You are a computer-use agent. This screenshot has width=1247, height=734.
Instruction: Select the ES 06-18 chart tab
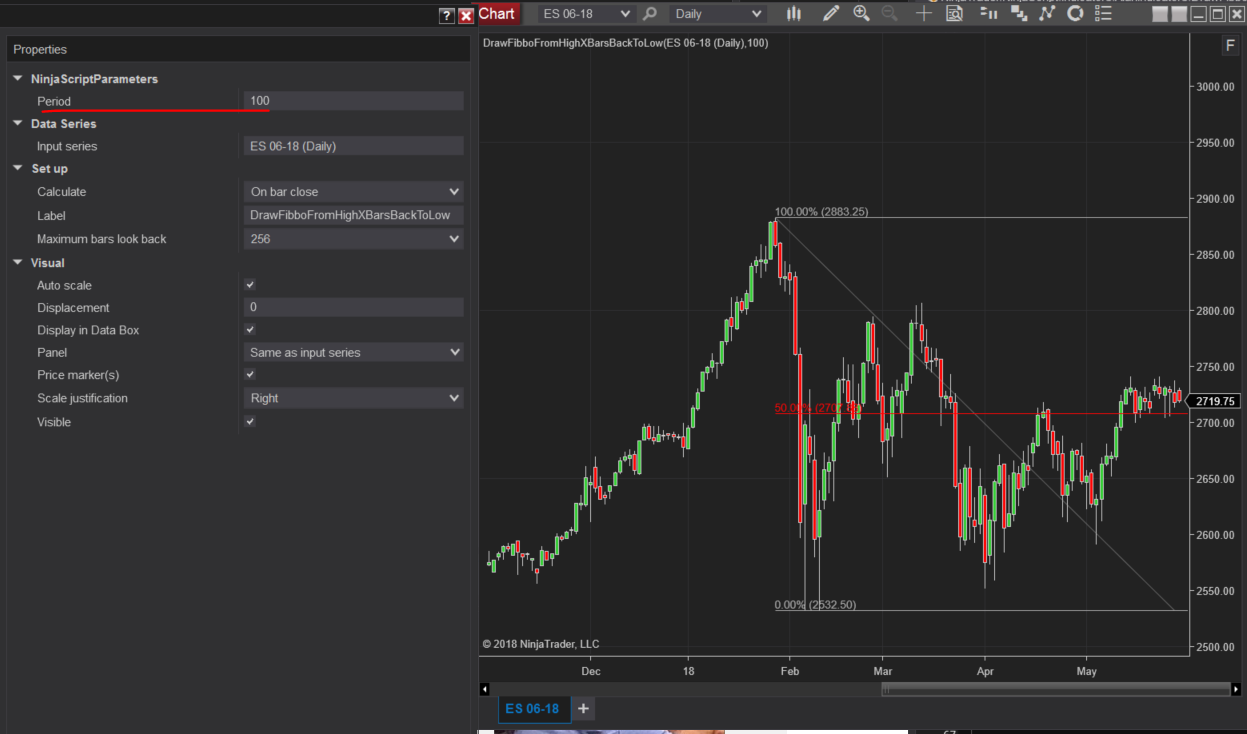coord(532,709)
